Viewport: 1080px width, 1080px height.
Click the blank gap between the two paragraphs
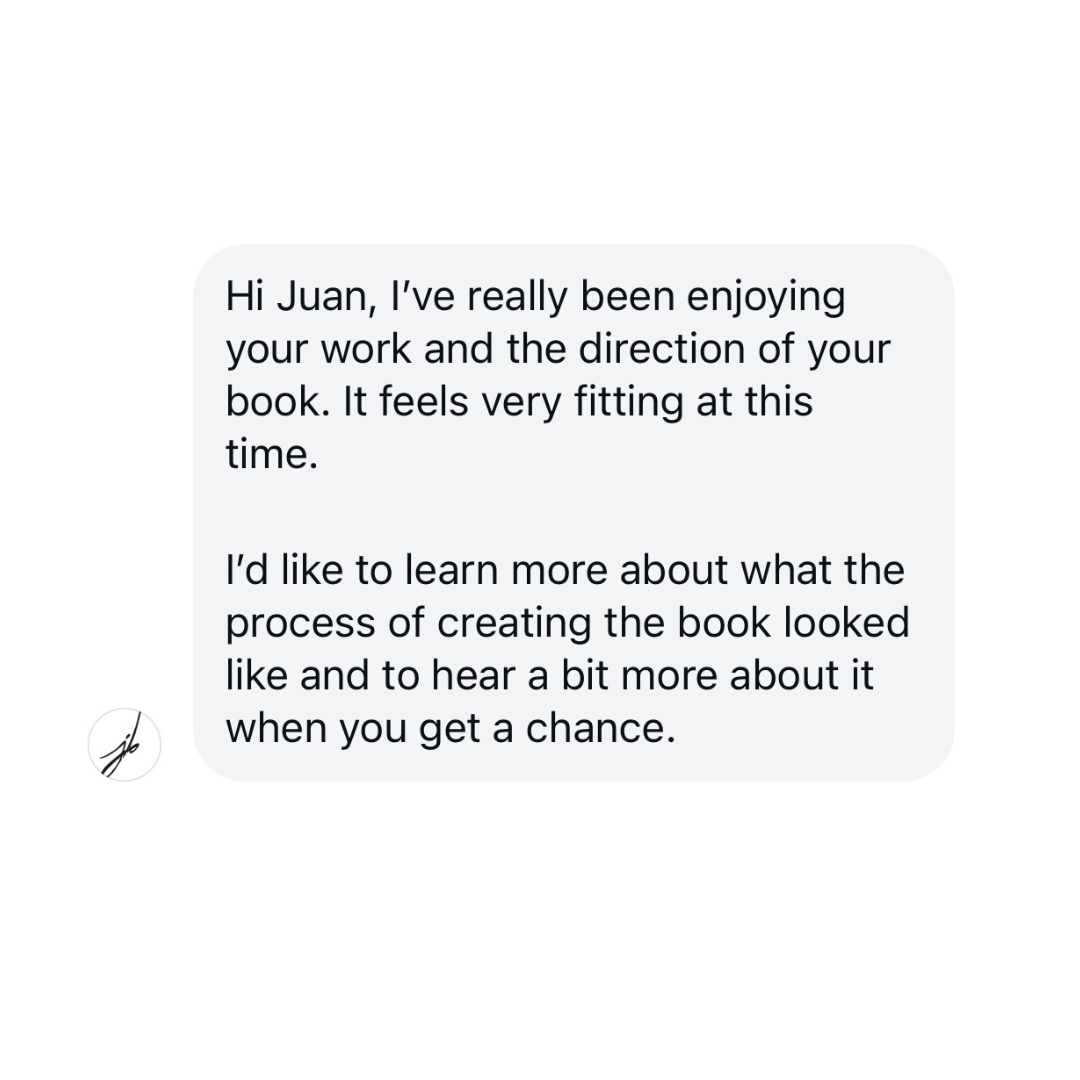pos(574,513)
